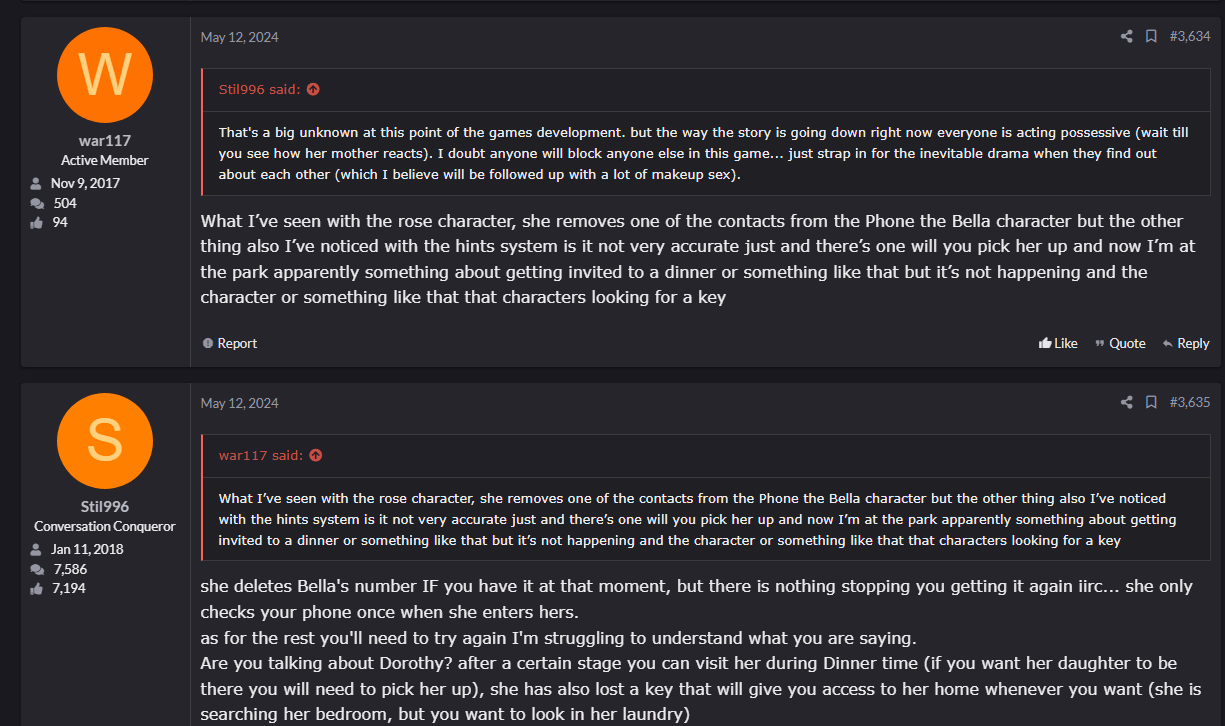Reply to war117's post
The image size is (1225, 726).
[x=1186, y=343]
